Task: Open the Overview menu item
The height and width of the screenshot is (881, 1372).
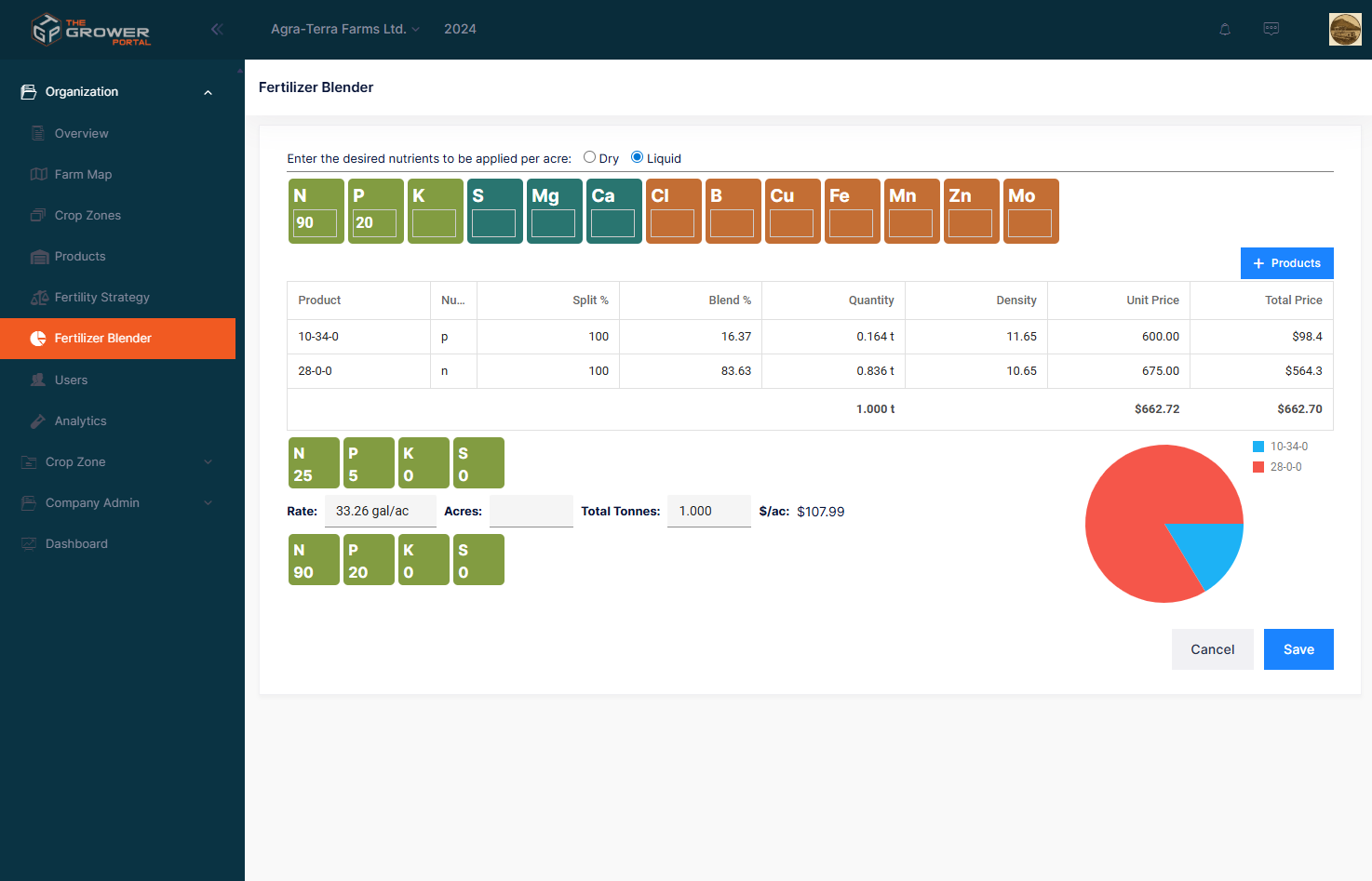Action: point(81,134)
